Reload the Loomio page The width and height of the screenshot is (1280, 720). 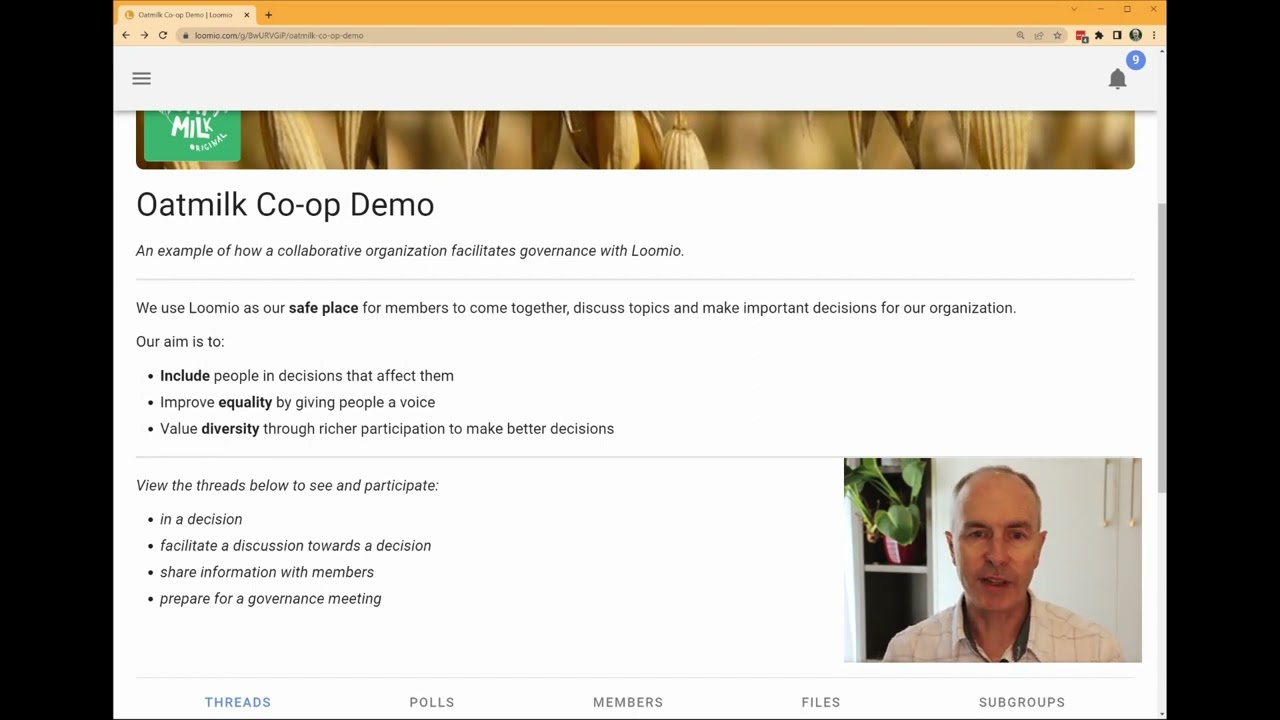point(163,35)
